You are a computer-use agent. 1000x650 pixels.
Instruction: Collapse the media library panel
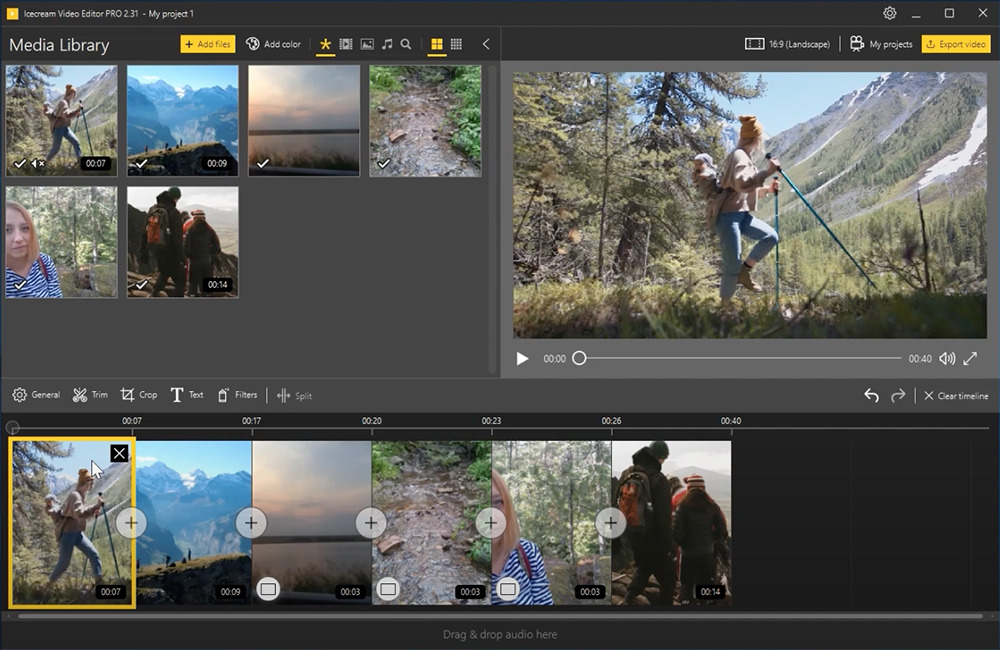486,44
